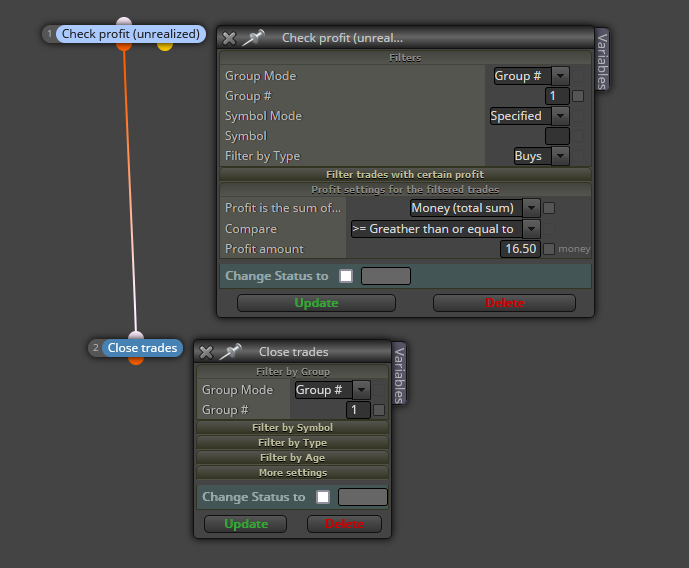Image resolution: width=689 pixels, height=568 pixels.
Task: Click Group # field in Close trades panel
Action: 358,410
